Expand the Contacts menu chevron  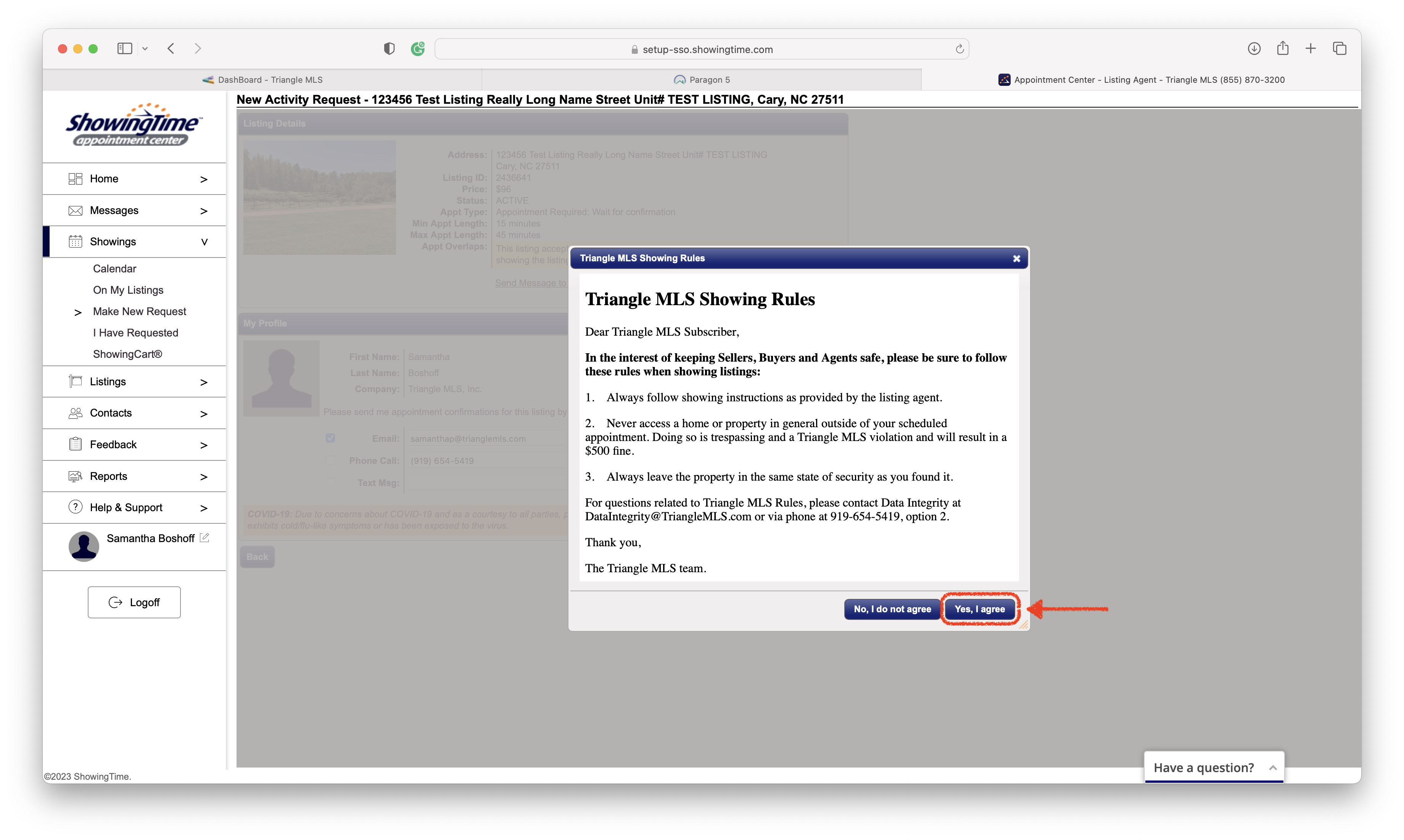pos(204,414)
